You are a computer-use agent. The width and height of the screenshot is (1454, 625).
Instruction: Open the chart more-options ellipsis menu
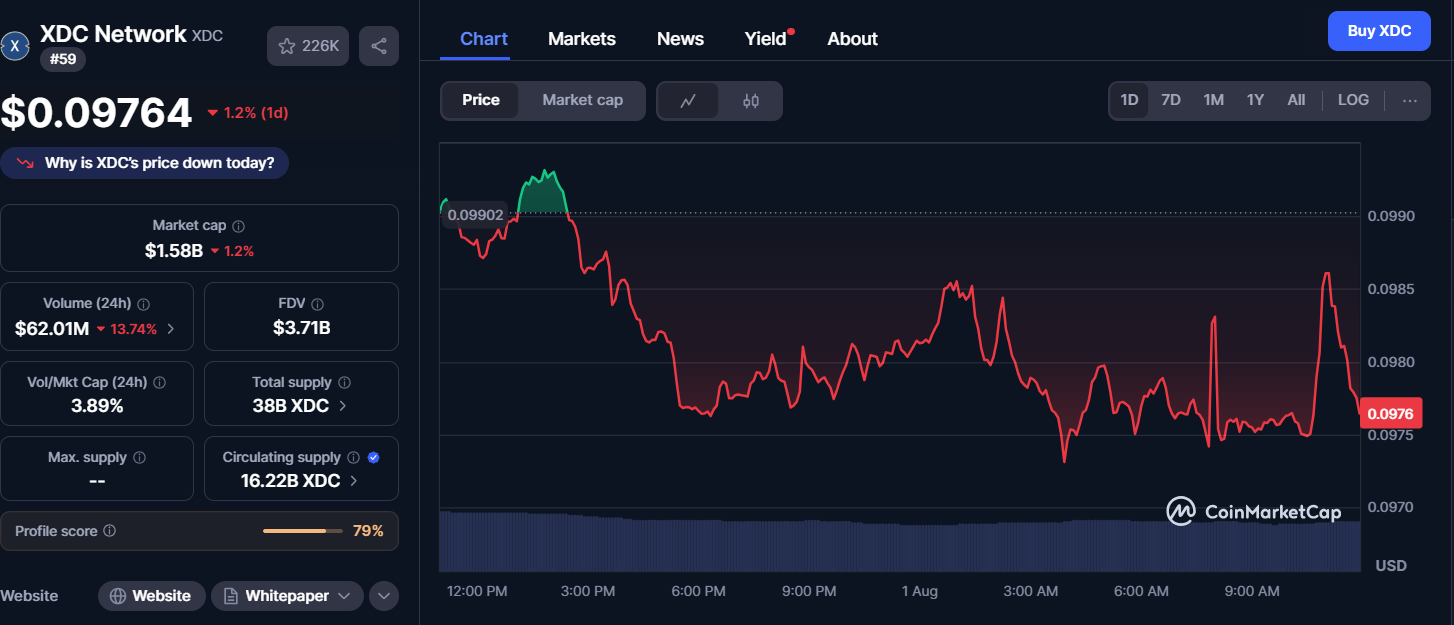click(x=1410, y=100)
